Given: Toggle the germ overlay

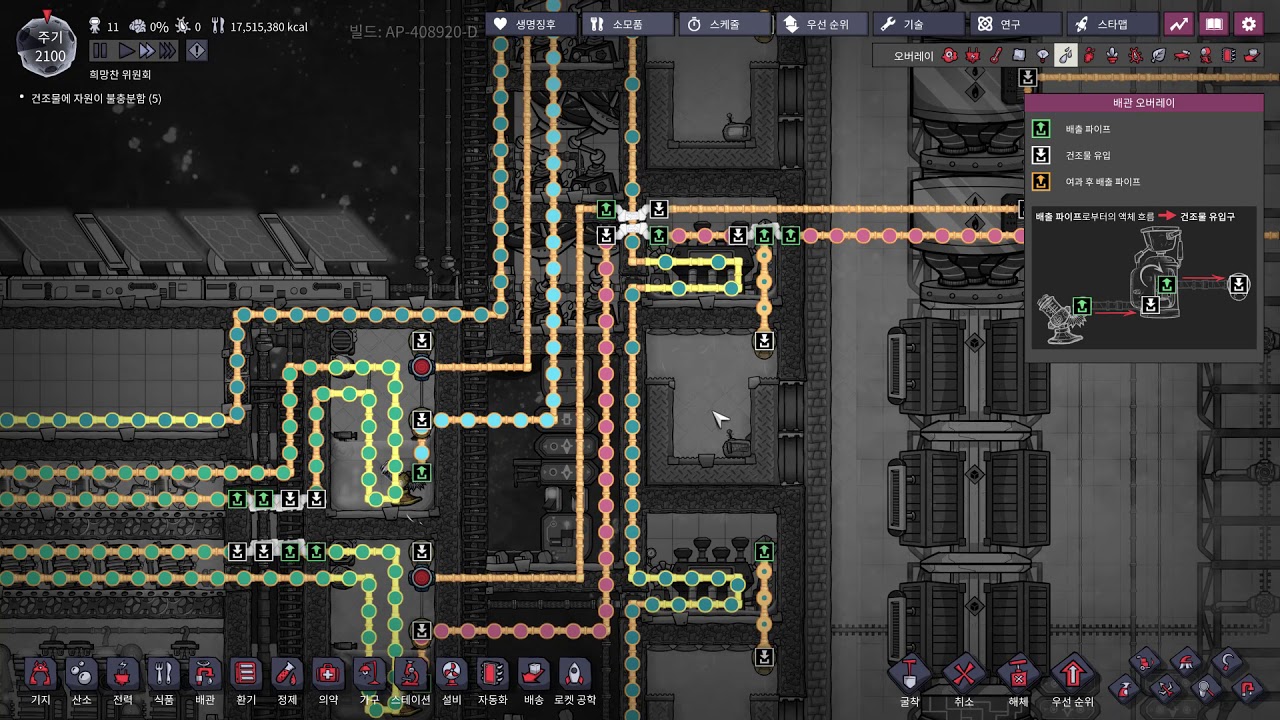Looking at the screenshot, I should click(1135, 55).
